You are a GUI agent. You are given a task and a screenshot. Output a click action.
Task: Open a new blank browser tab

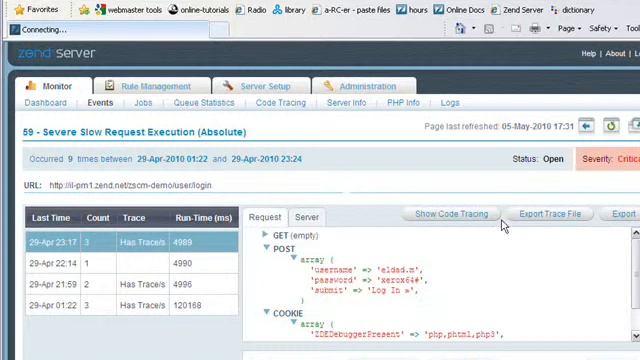219,30
